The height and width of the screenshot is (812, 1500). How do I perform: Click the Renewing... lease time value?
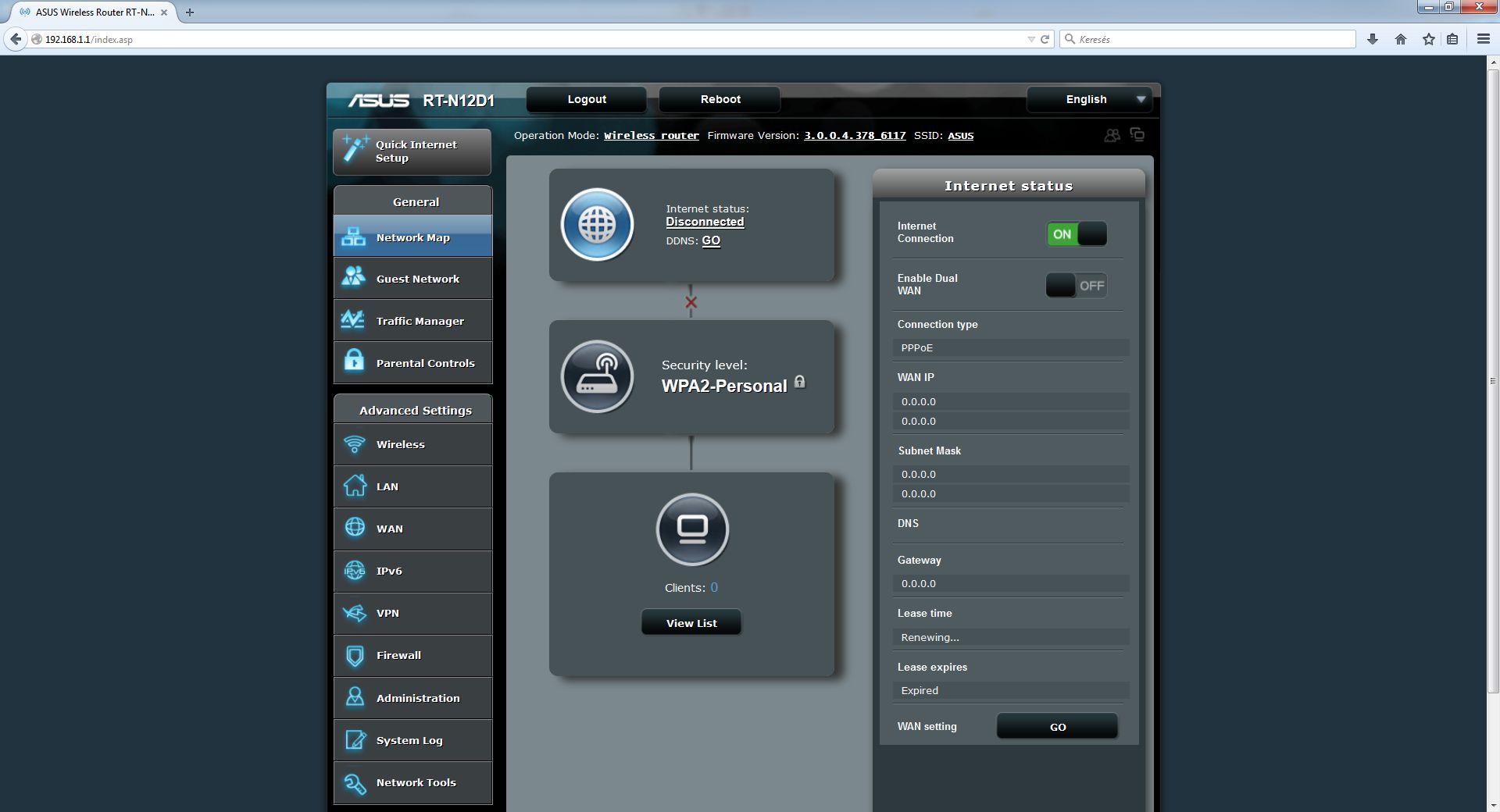[1011, 637]
